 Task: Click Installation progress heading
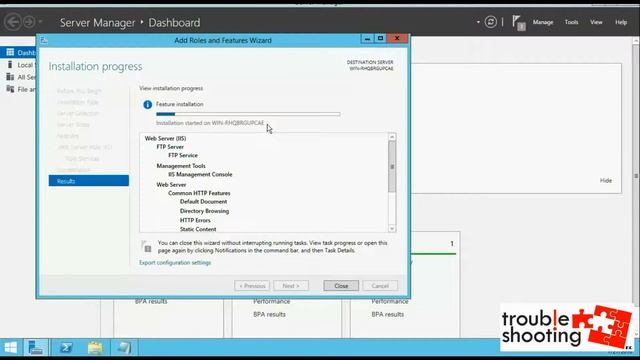point(96,67)
